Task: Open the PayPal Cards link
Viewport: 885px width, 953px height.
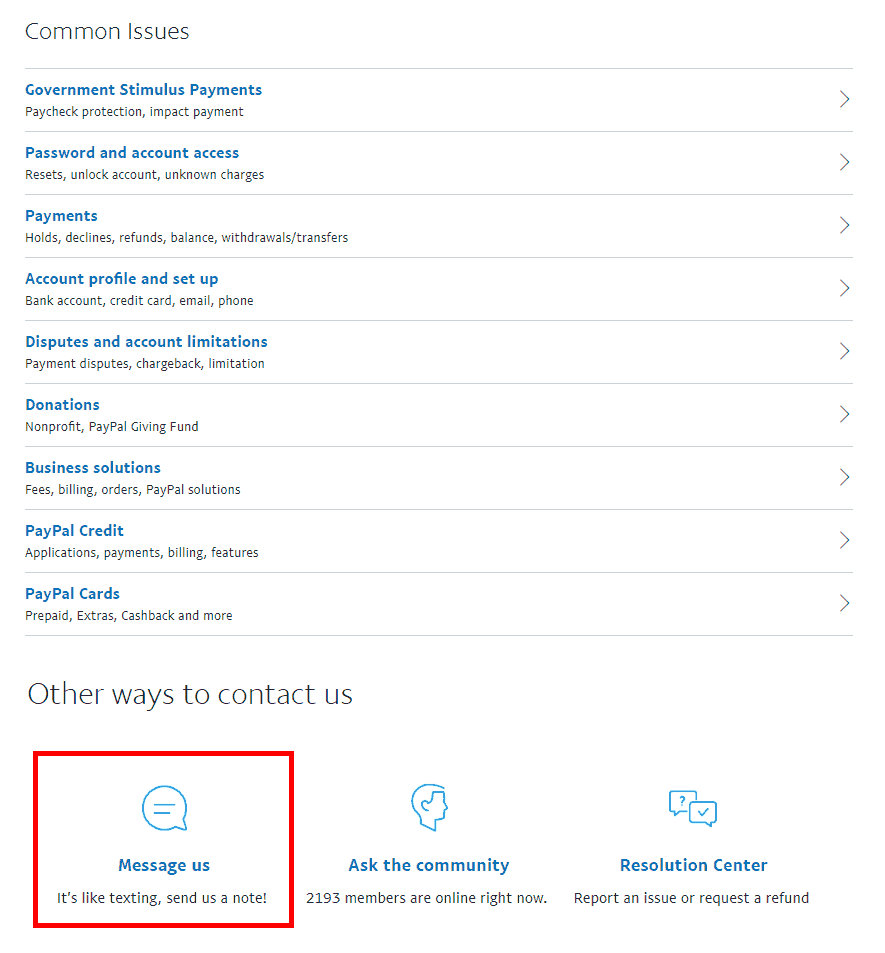Action: [x=72, y=594]
